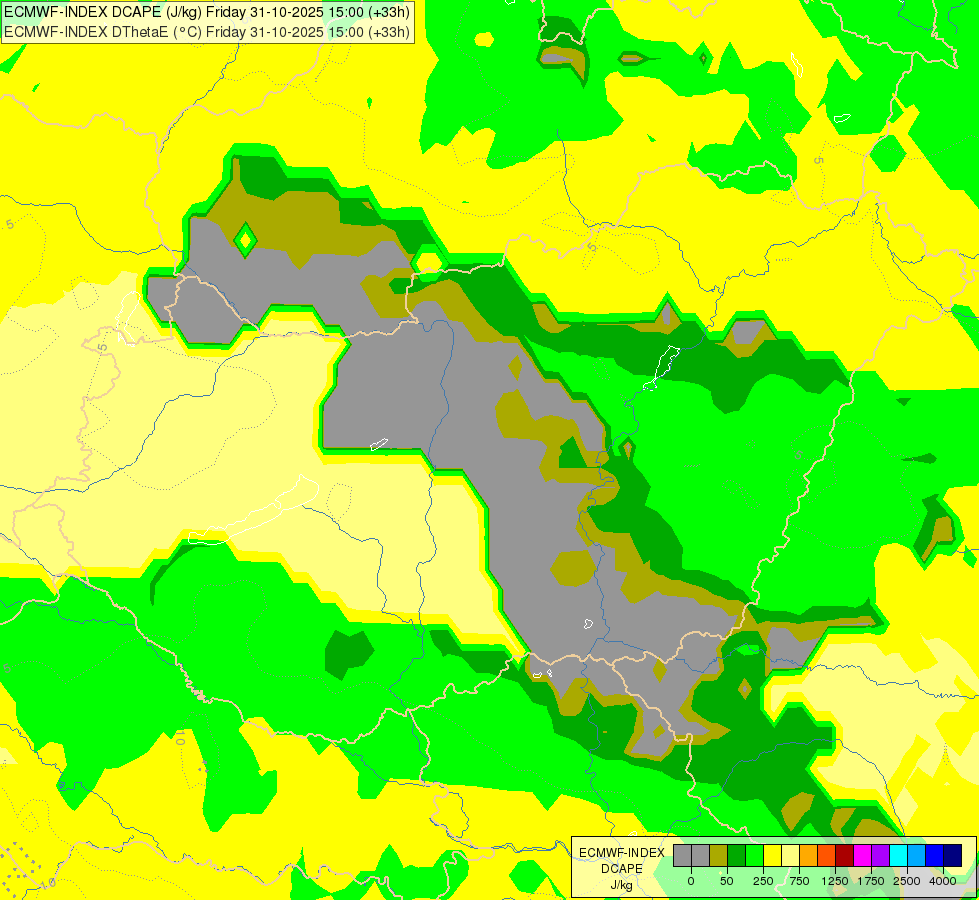Click the legend value 250
This screenshot has height=900, width=979.
(763, 881)
